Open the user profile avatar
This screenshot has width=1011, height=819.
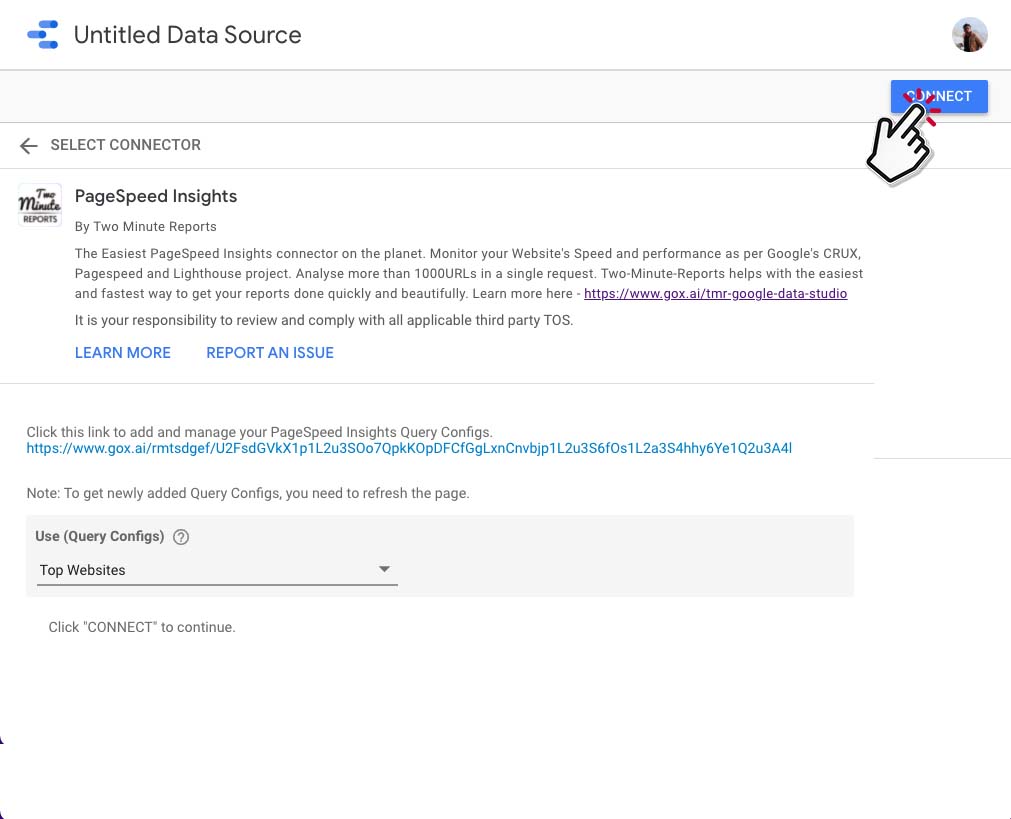pos(970,35)
